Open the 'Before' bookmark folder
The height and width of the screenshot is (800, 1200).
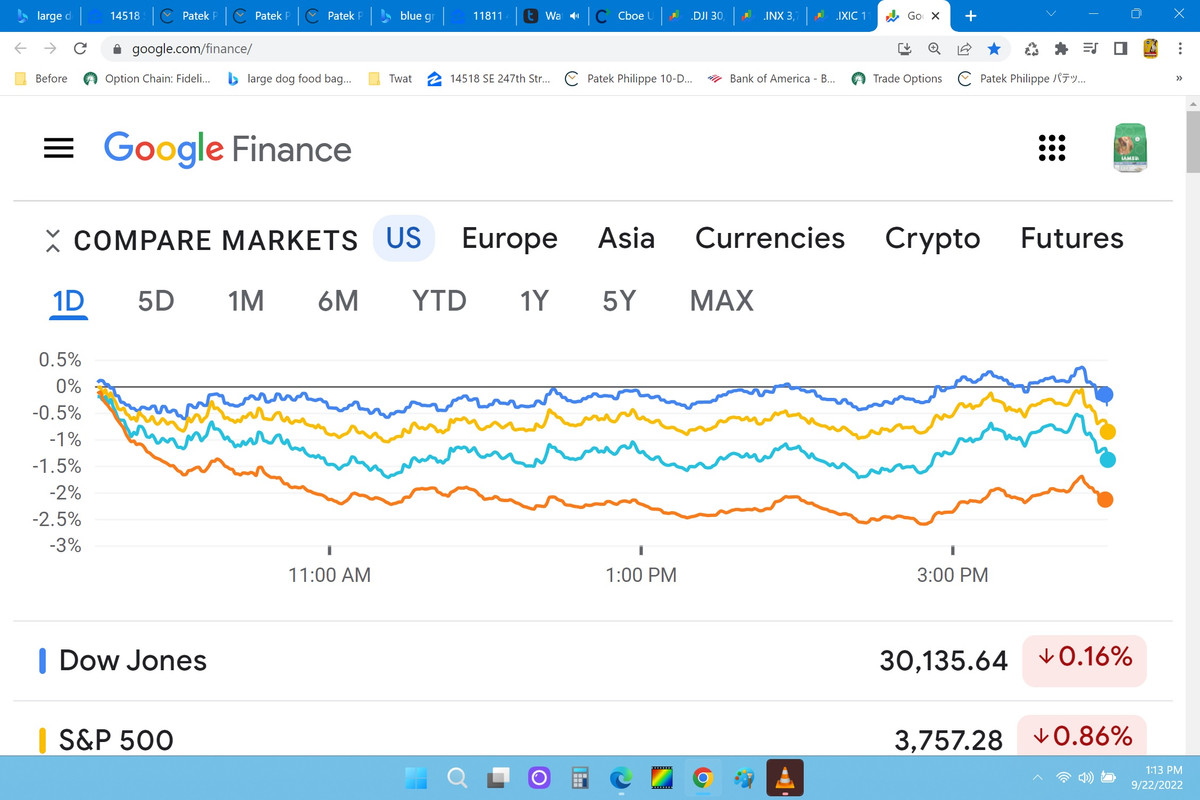[x=42, y=78]
